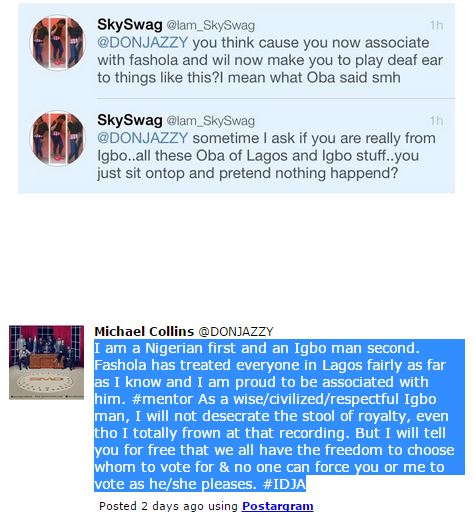
Task: Open @Iam_SkySwag handle on first tweet
Action: [210, 25]
